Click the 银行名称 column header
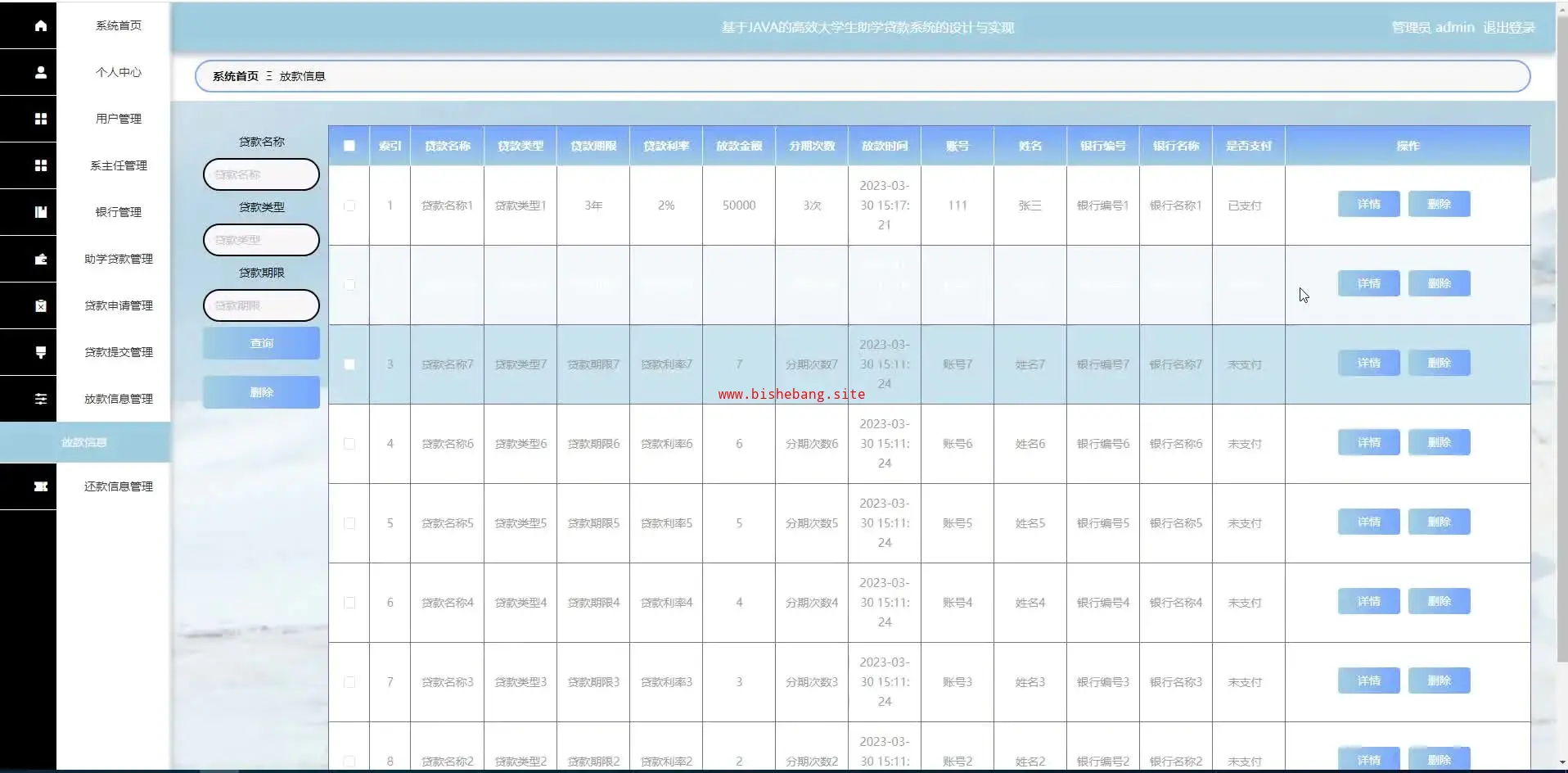 point(1176,146)
